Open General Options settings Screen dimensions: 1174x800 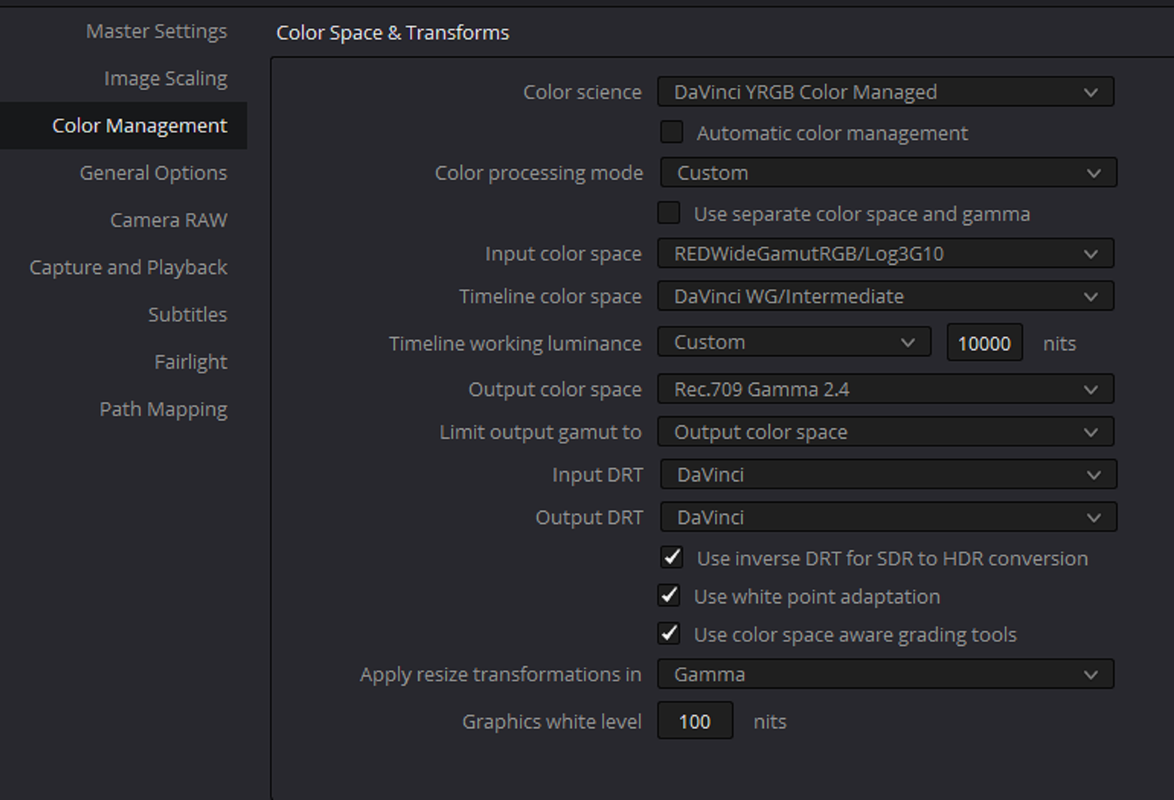(153, 173)
